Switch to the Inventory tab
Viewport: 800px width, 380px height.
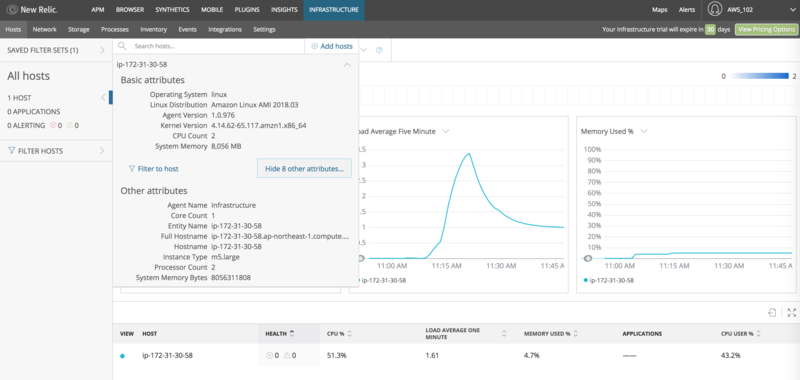click(154, 30)
